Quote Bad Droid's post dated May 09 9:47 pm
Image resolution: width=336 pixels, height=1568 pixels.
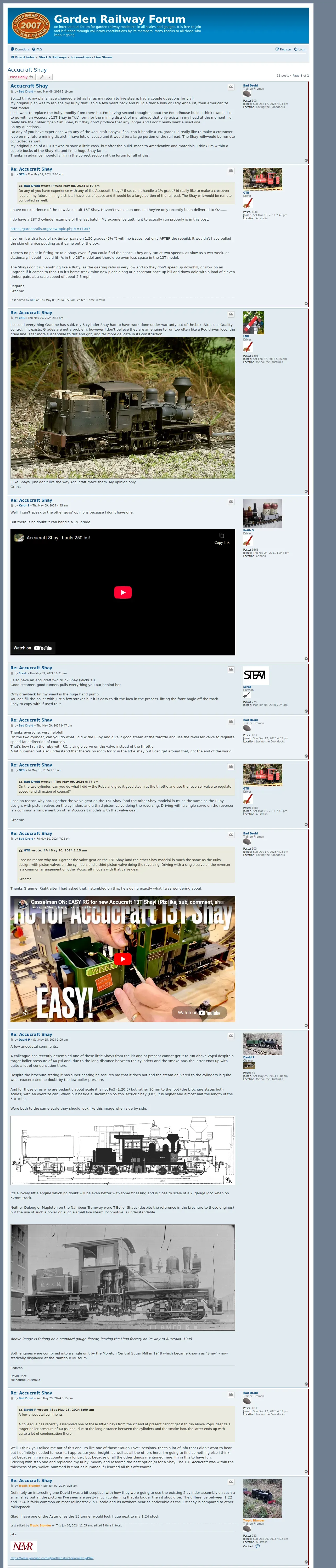[x=231, y=722]
